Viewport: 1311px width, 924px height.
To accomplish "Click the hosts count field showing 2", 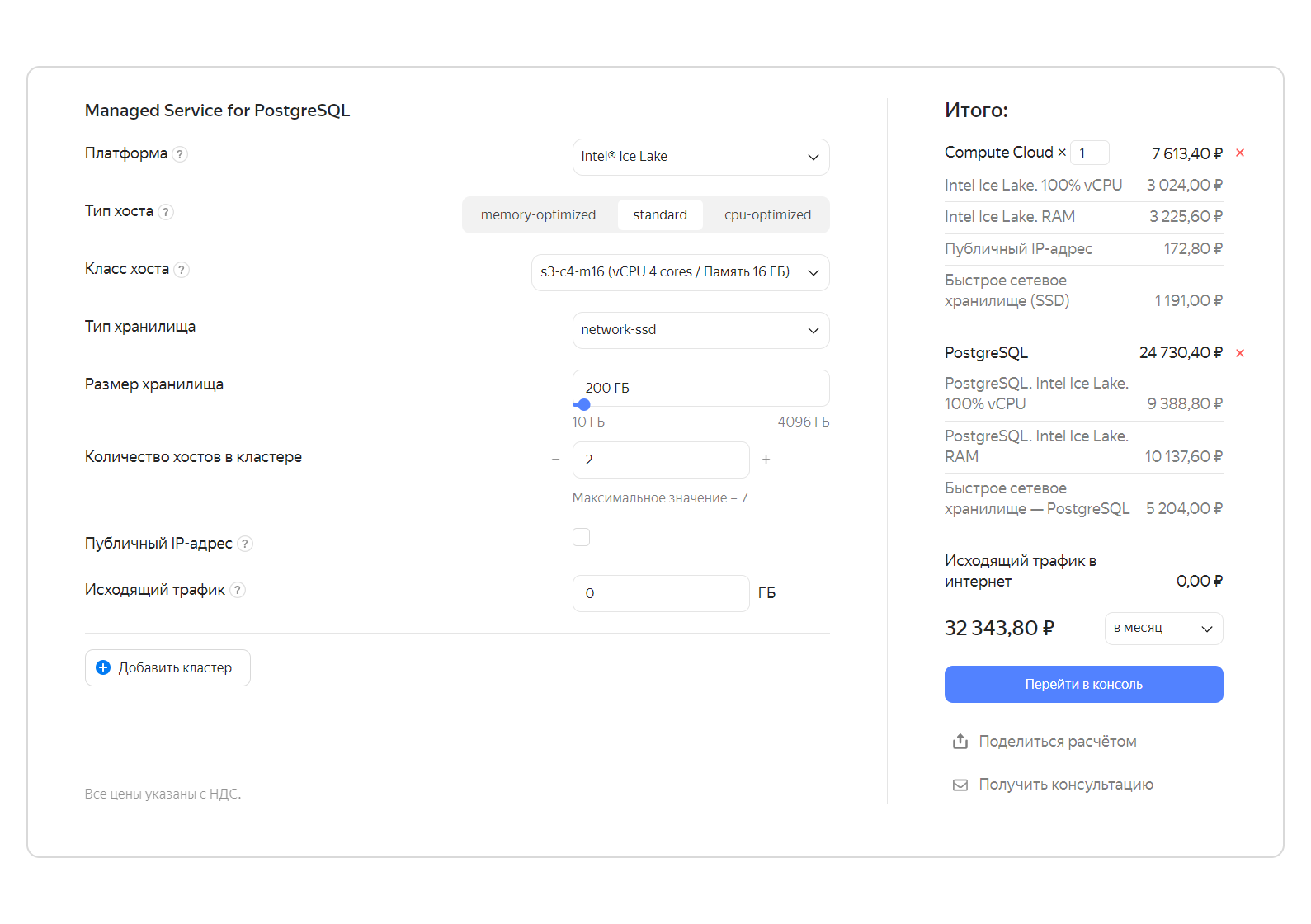I will tap(661, 460).
